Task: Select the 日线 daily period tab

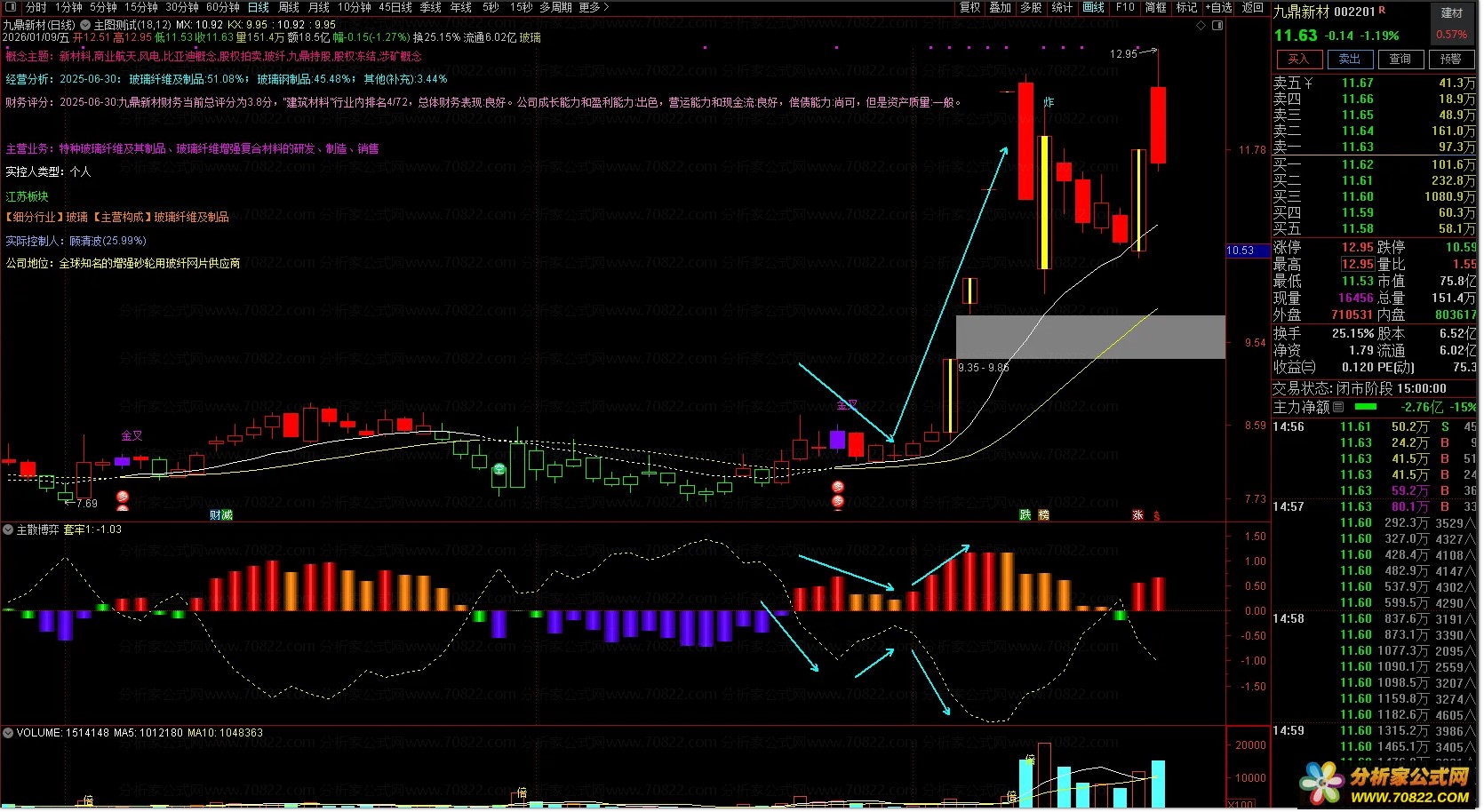Action: [x=259, y=7]
